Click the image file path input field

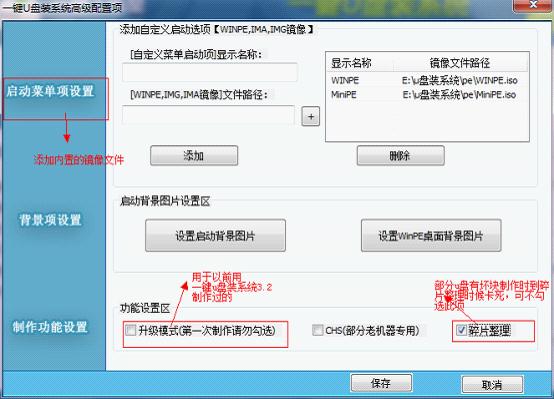208,115
